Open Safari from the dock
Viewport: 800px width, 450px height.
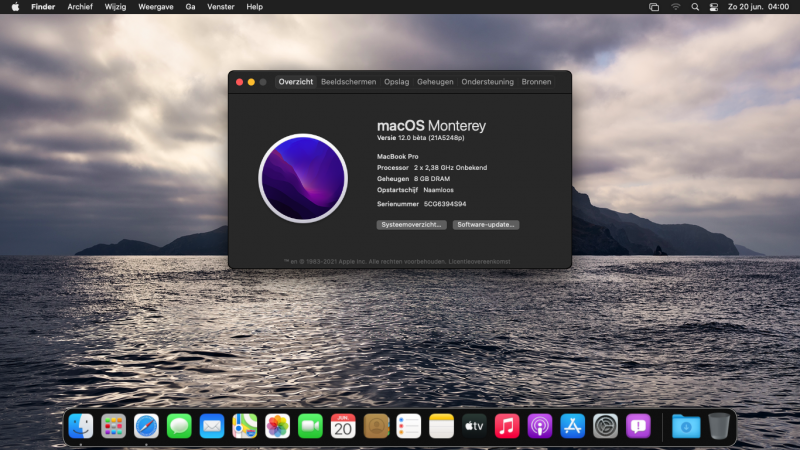click(x=146, y=426)
